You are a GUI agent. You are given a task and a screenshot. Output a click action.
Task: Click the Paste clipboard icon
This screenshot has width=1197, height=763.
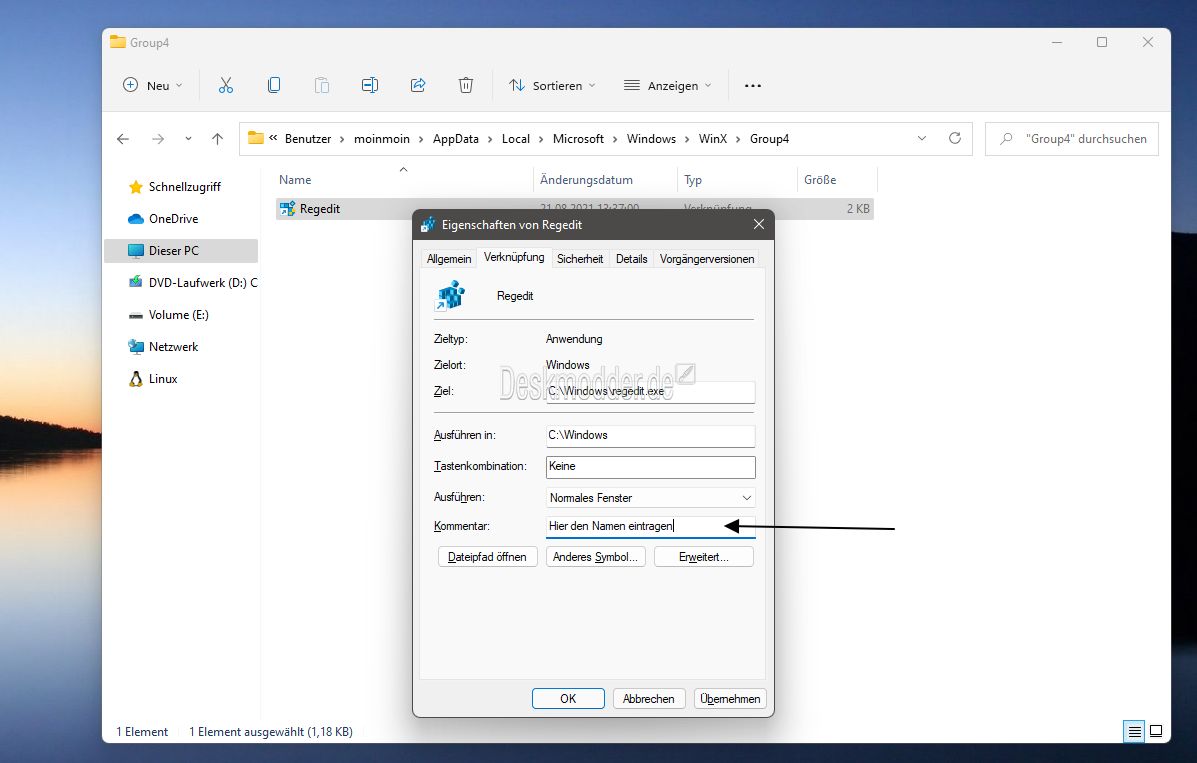[321, 86]
